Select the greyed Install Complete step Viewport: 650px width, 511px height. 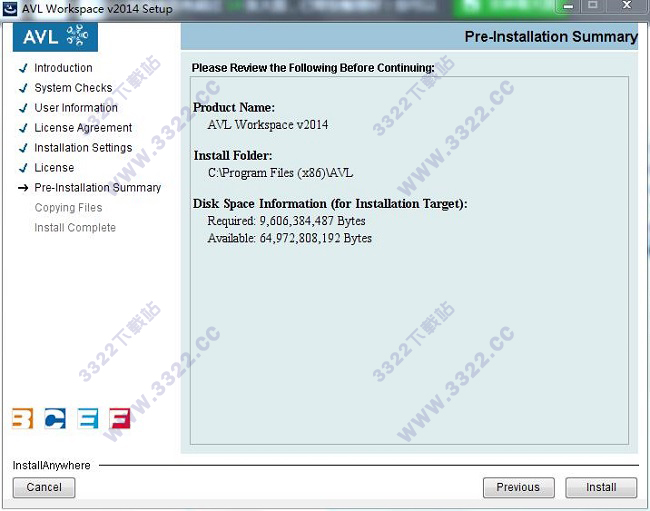pyautogui.click(x=75, y=228)
